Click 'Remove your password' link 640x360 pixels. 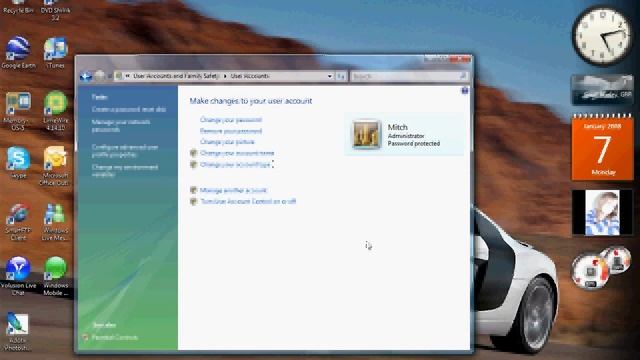click(231, 131)
